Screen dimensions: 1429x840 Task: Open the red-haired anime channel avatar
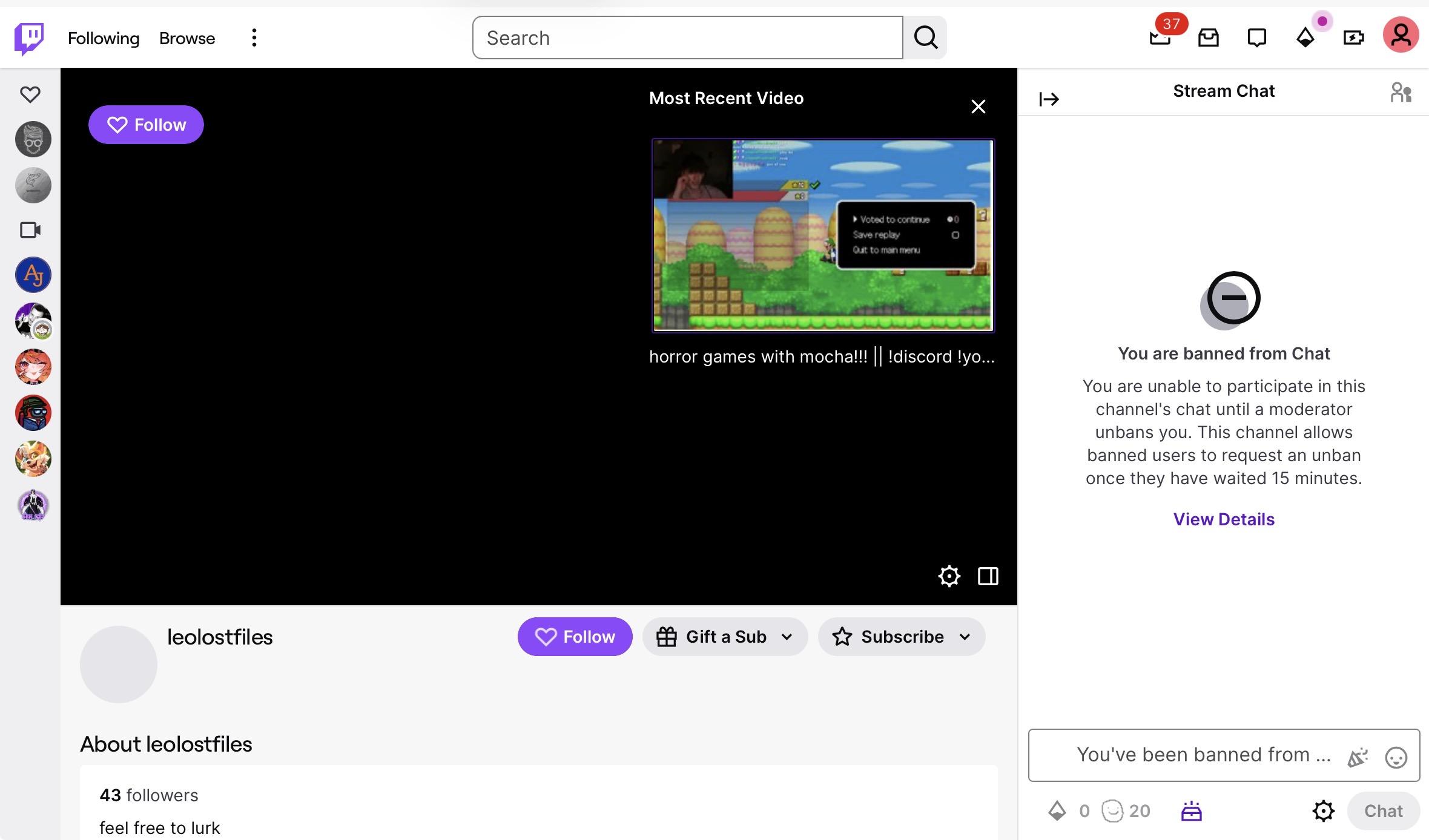33,367
